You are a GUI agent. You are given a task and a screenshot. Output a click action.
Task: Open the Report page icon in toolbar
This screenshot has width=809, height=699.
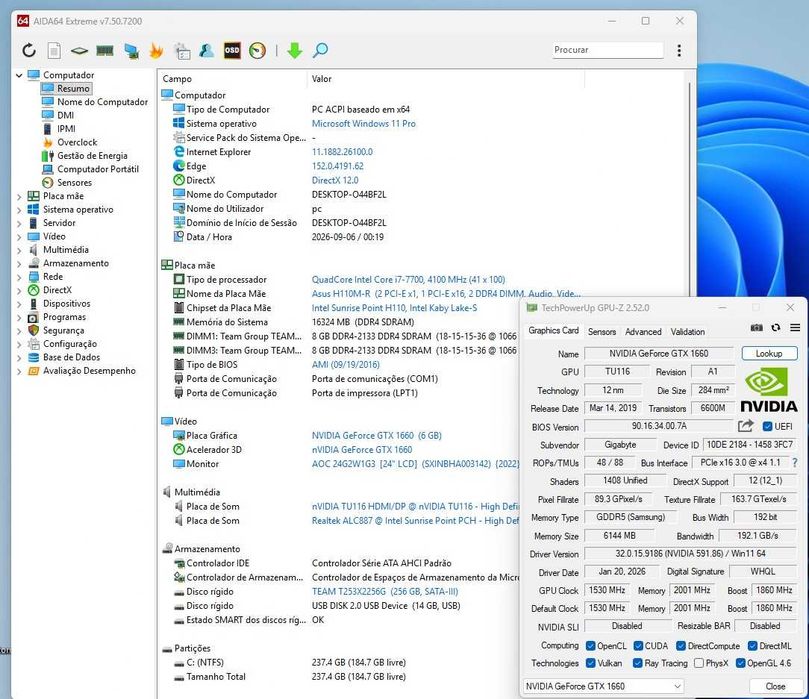point(54,51)
